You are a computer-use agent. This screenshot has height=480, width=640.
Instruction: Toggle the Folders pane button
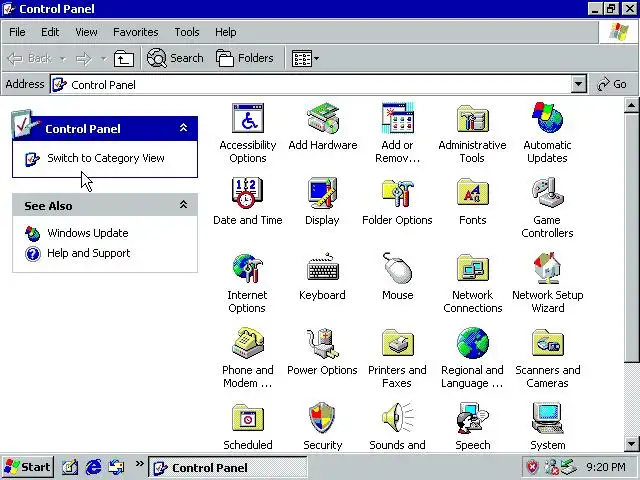click(x=244, y=58)
